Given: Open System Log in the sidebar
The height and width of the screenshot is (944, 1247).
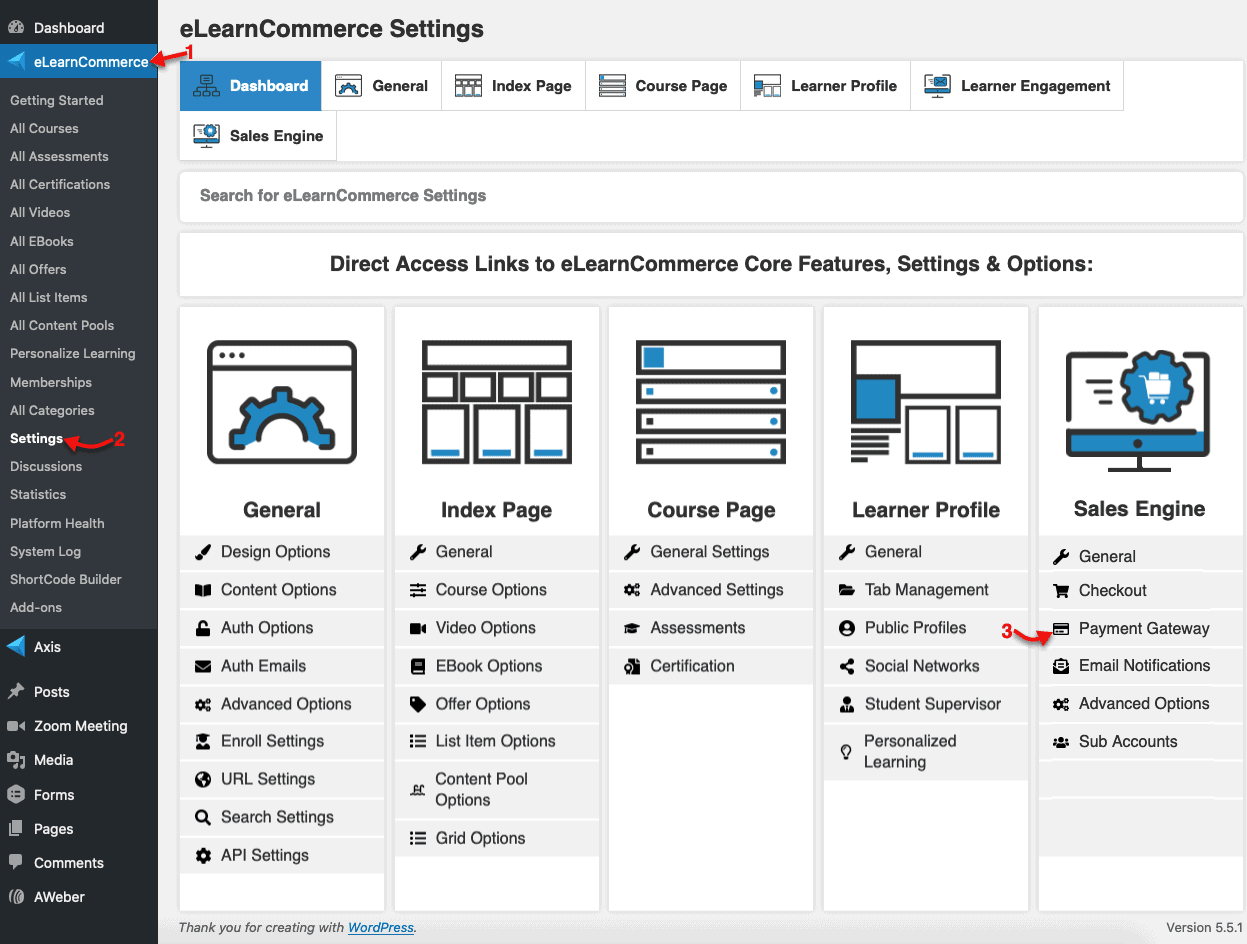Looking at the screenshot, I should tap(46, 551).
